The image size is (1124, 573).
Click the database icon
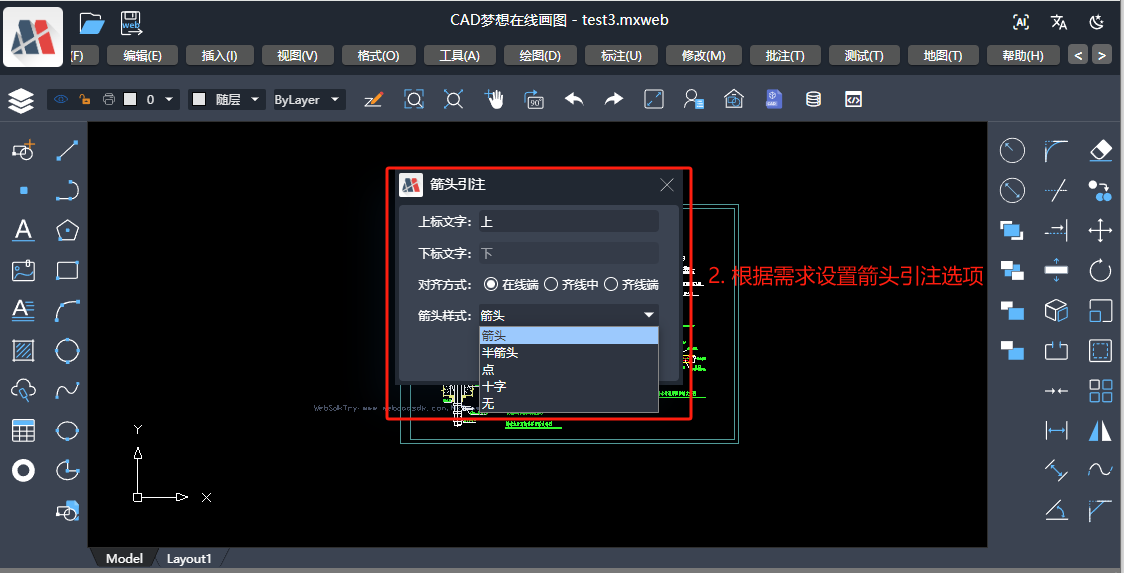tap(813, 99)
